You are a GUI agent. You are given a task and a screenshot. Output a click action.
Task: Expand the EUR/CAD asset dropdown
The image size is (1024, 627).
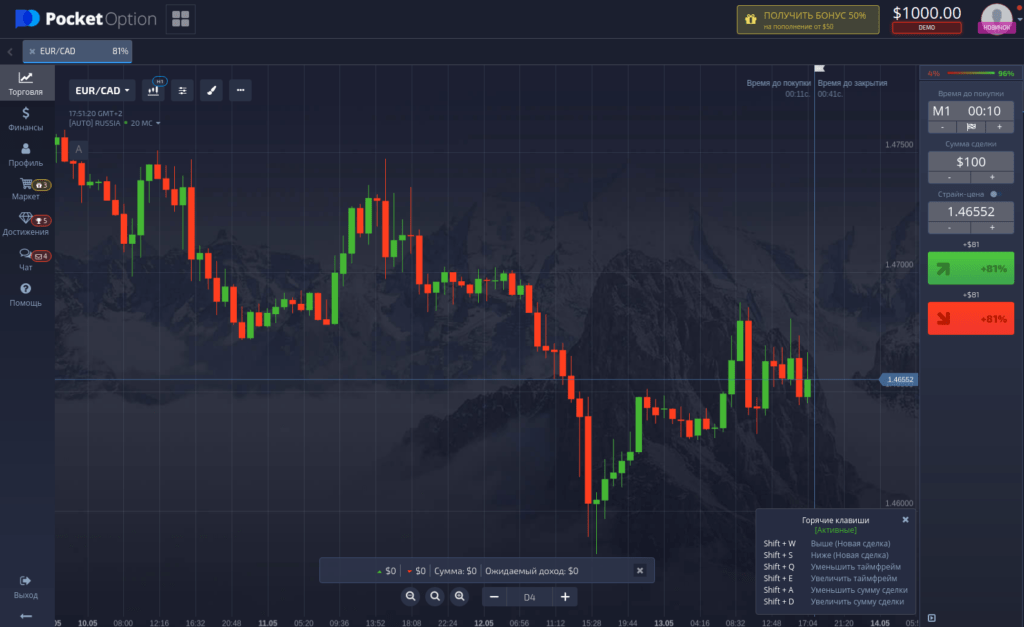pyautogui.click(x=102, y=90)
